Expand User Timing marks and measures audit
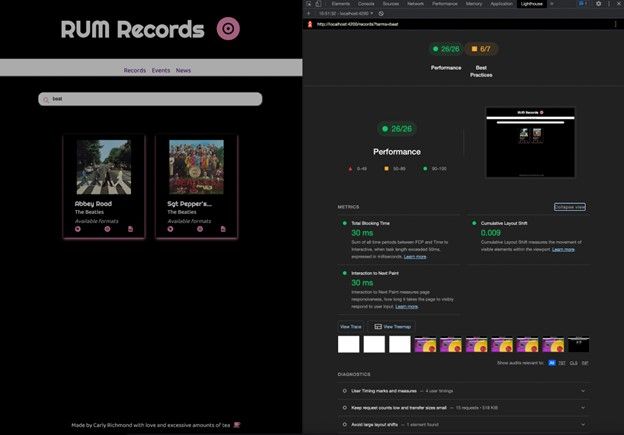 pyautogui.click(x=464, y=391)
